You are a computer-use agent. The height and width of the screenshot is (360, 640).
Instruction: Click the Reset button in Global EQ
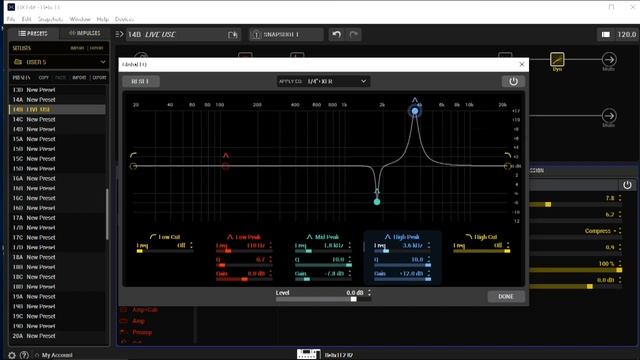pyautogui.click(x=141, y=81)
